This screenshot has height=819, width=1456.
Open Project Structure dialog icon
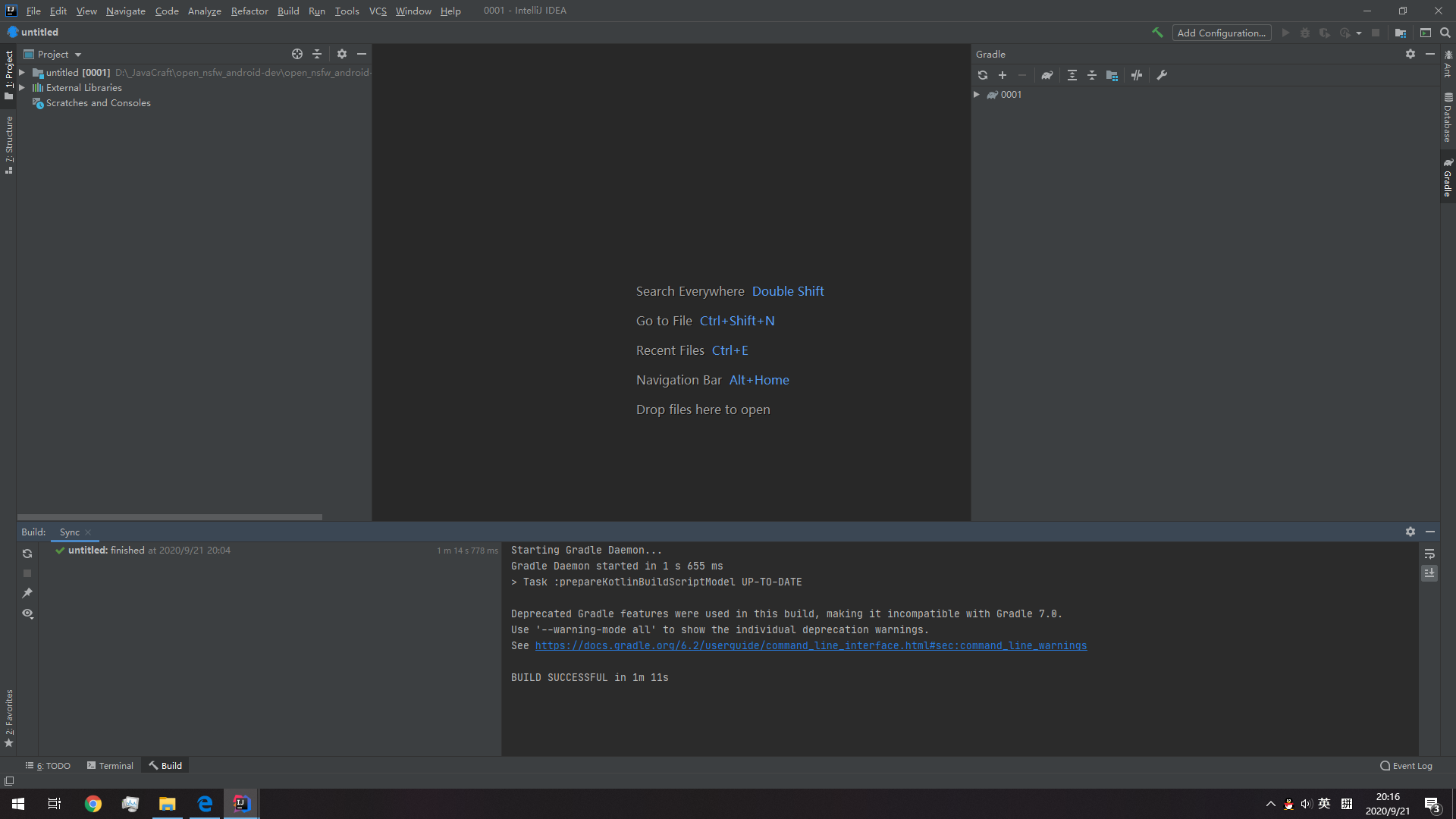pos(1401,33)
